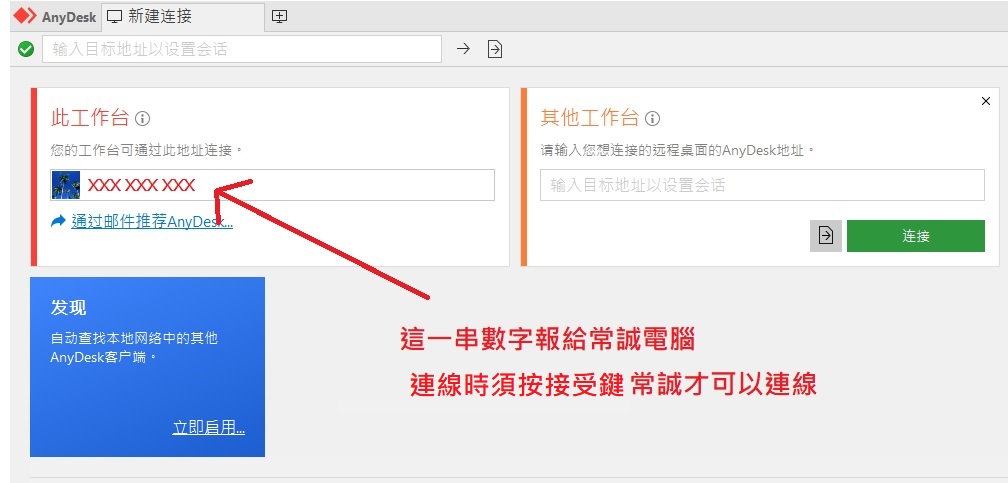Click the AnyDesk logo icon
1008x483 pixels.
pos(24,17)
